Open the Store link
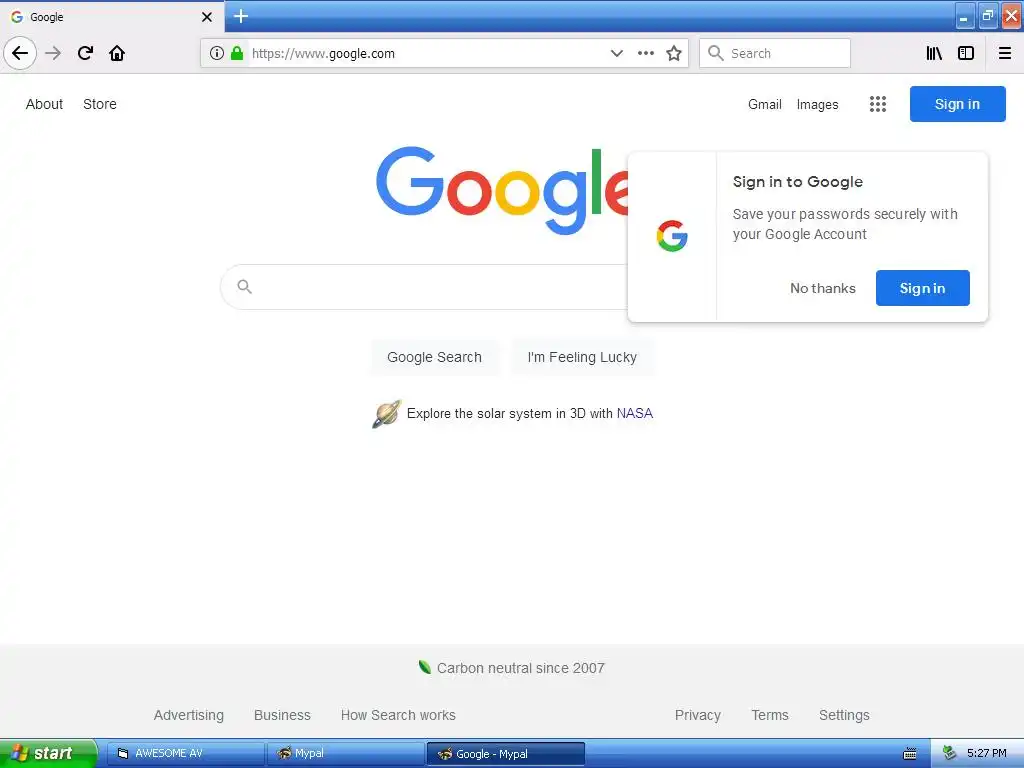Screen dimensions: 1024x768 point(100,104)
